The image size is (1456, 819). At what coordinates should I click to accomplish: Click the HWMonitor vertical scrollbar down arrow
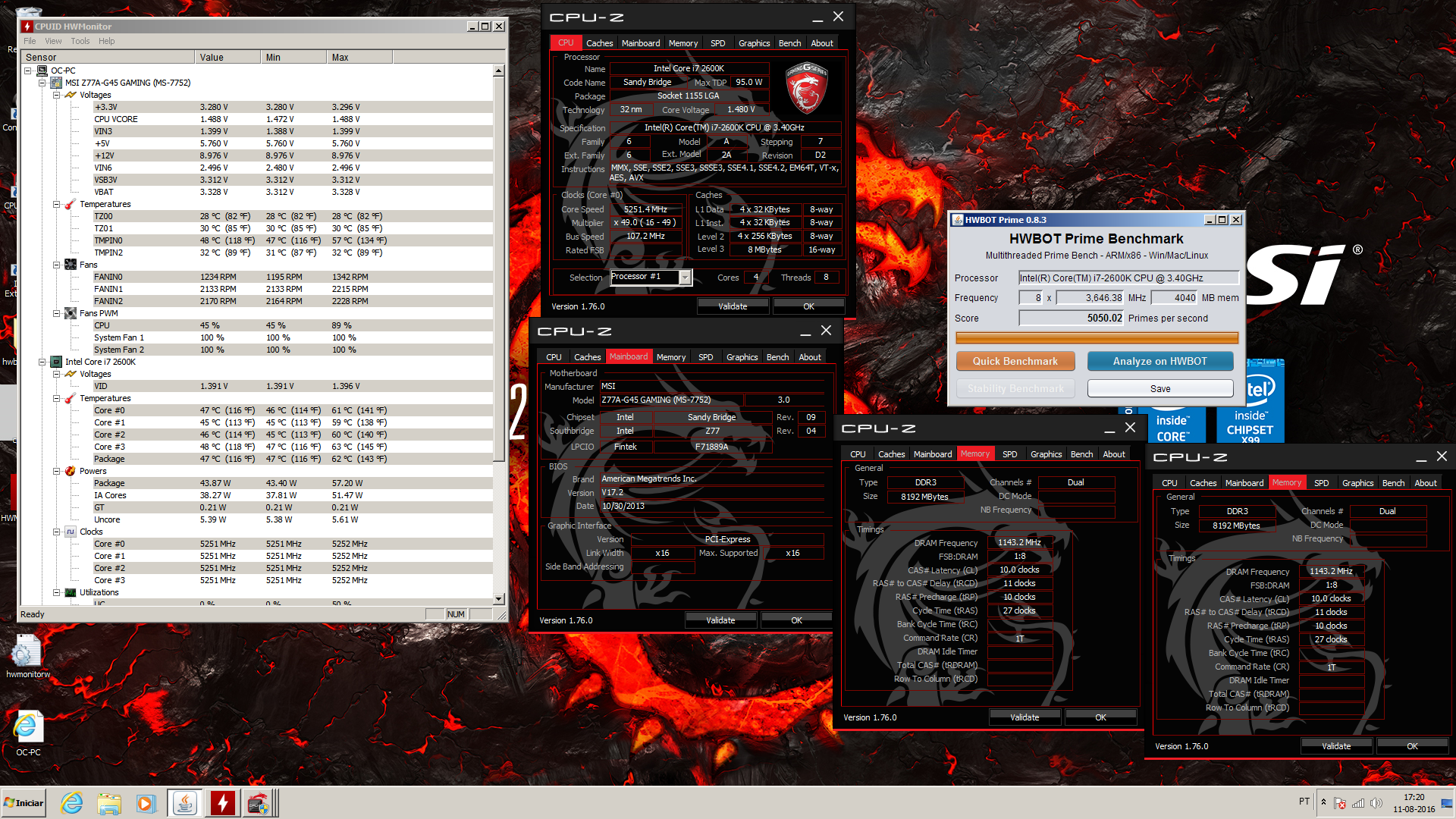[x=498, y=599]
